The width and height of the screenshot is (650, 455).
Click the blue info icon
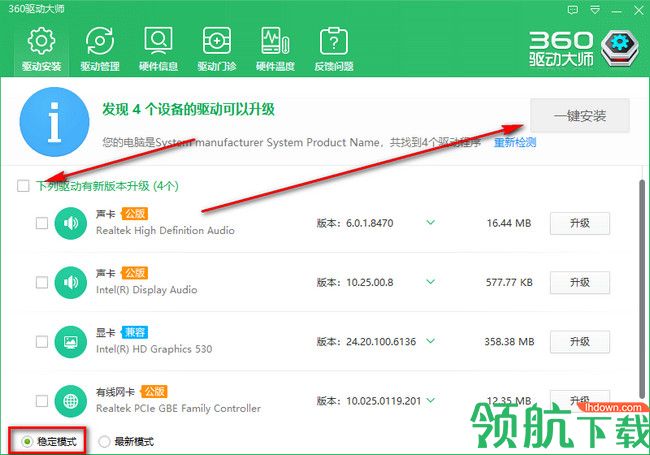54,122
